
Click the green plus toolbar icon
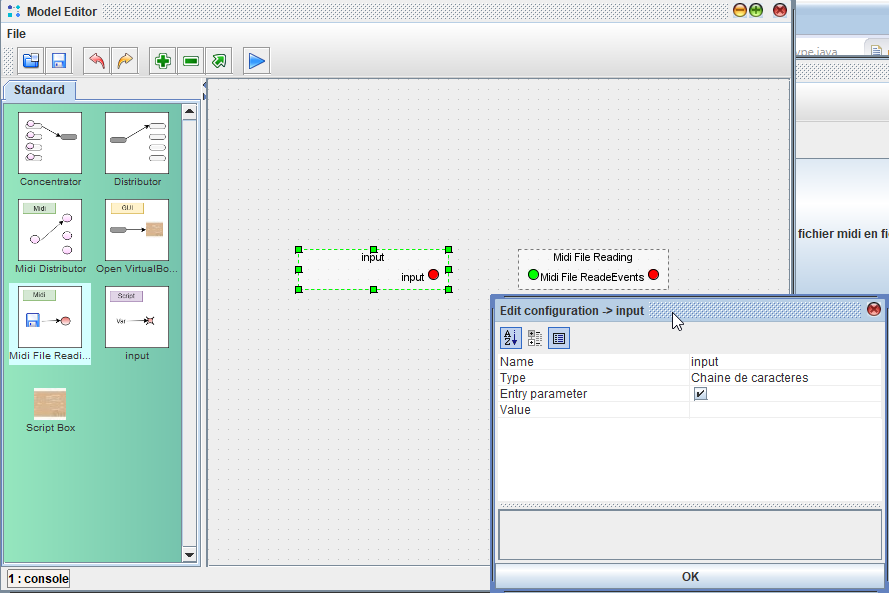tap(163, 61)
